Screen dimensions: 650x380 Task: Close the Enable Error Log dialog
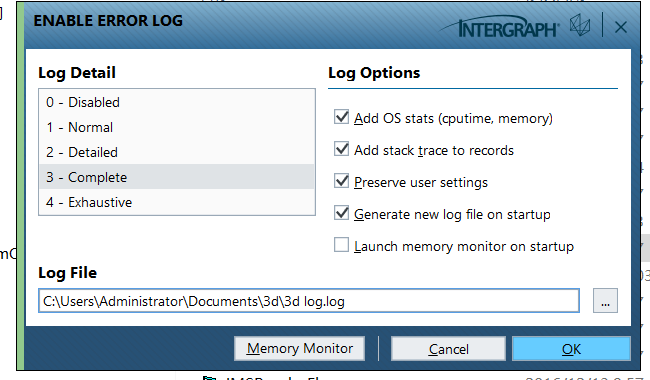(x=621, y=27)
